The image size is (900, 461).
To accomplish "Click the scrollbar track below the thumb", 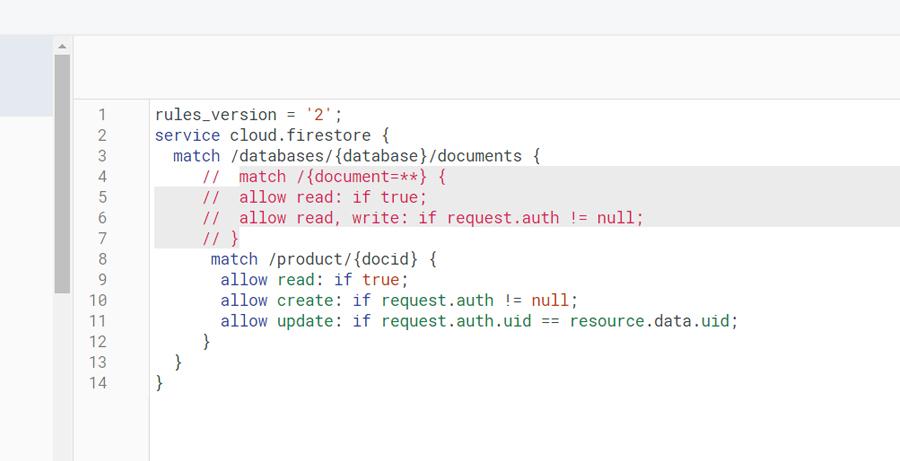I will point(62,377).
